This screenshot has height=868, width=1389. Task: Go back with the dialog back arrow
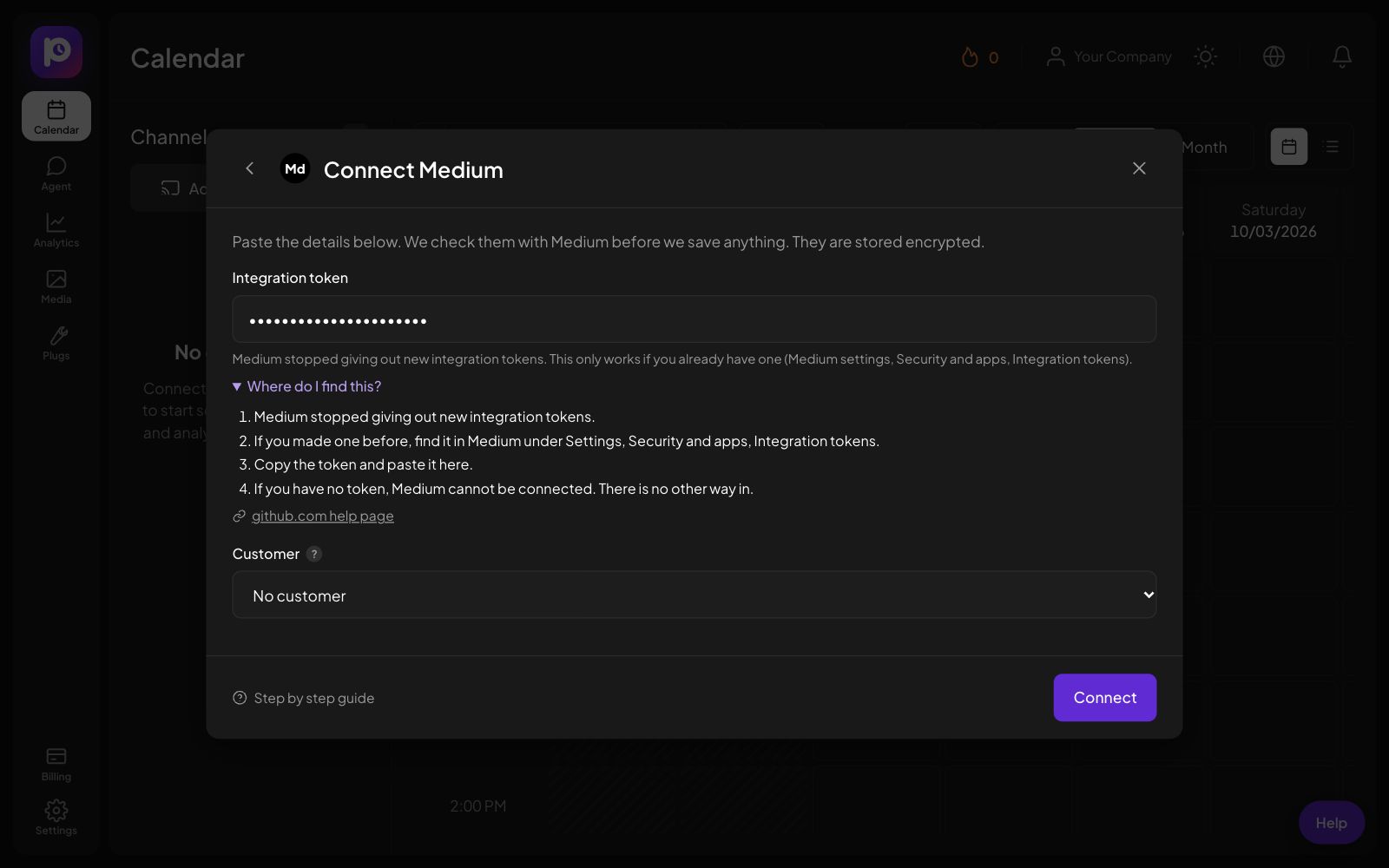pyautogui.click(x=250, y=168)
